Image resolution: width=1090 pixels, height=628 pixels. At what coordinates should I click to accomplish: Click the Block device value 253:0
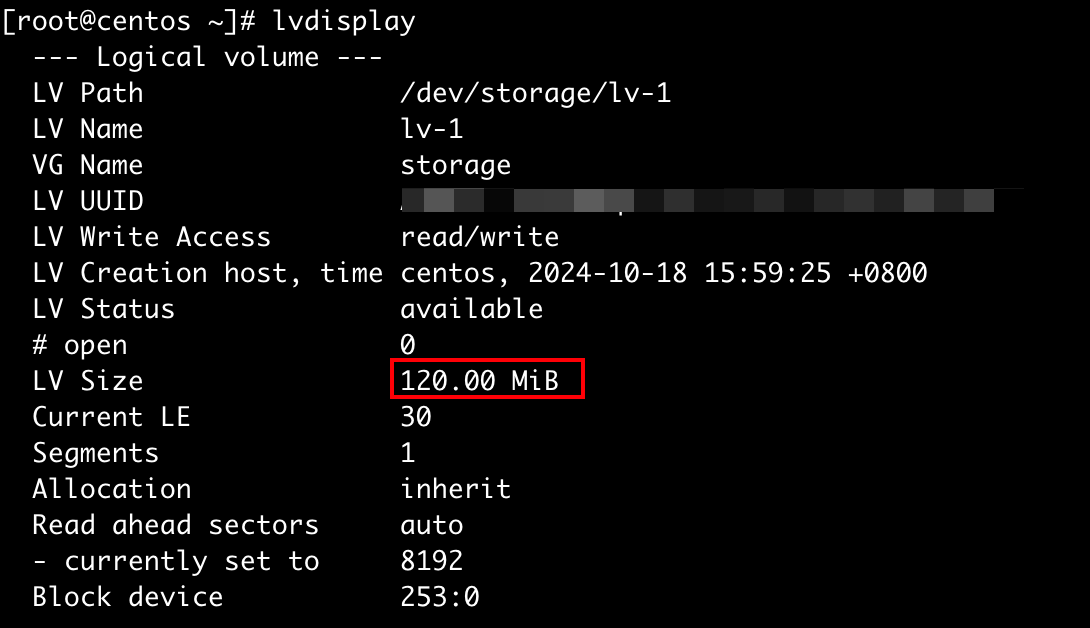point(439,597)
